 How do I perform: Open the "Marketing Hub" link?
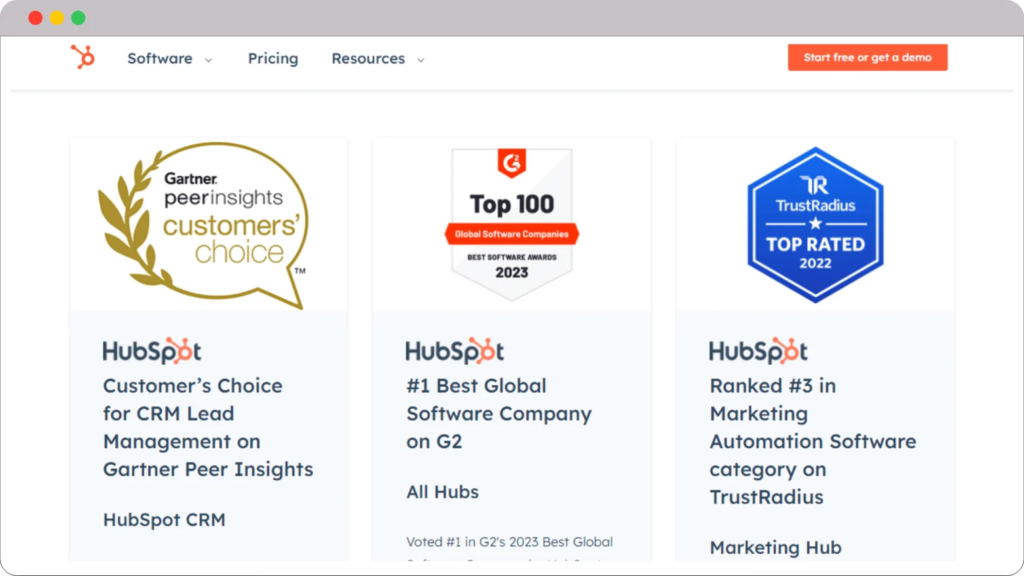[775, 548]
